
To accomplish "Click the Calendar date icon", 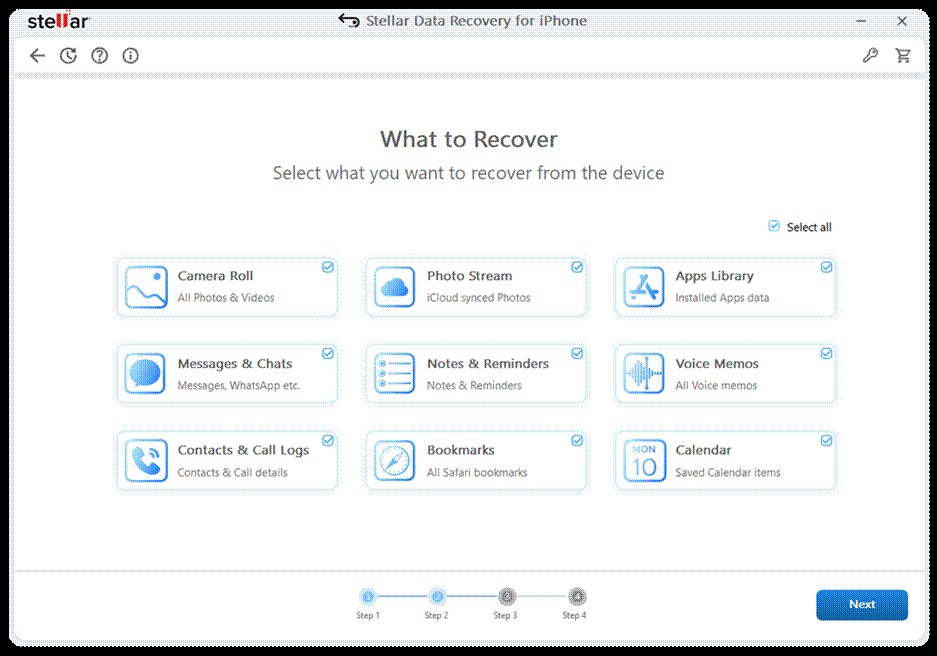I will [x=644, y=461].
